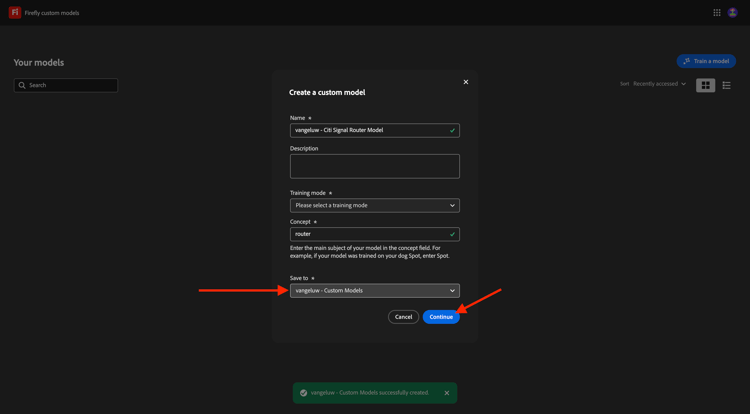The width and height of the screenshot is (750, 414).
Task: Open the apps grid switcher icon
Action: point(717,13)
